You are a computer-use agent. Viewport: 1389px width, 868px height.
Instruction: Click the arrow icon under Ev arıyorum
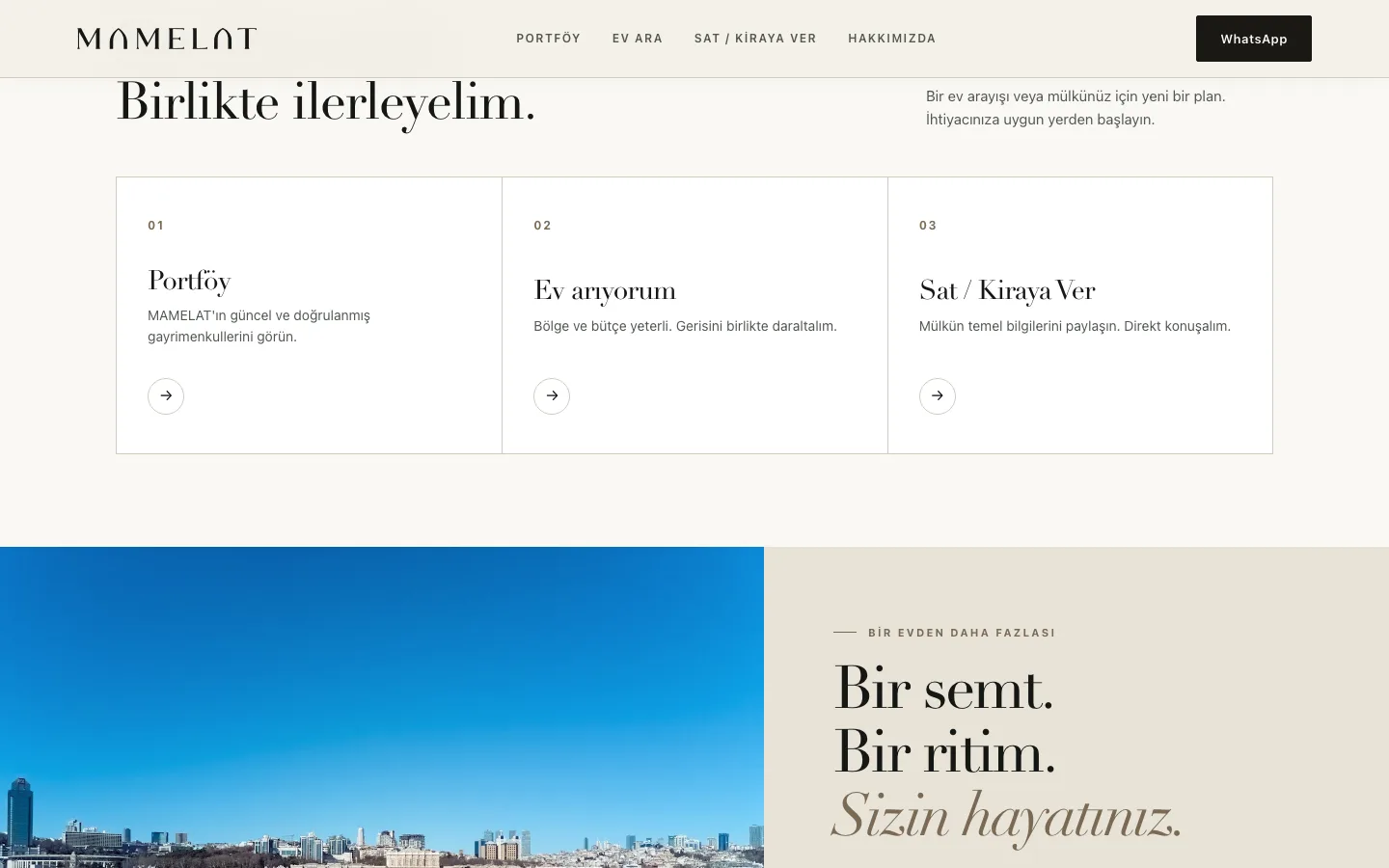pos(552,395)
